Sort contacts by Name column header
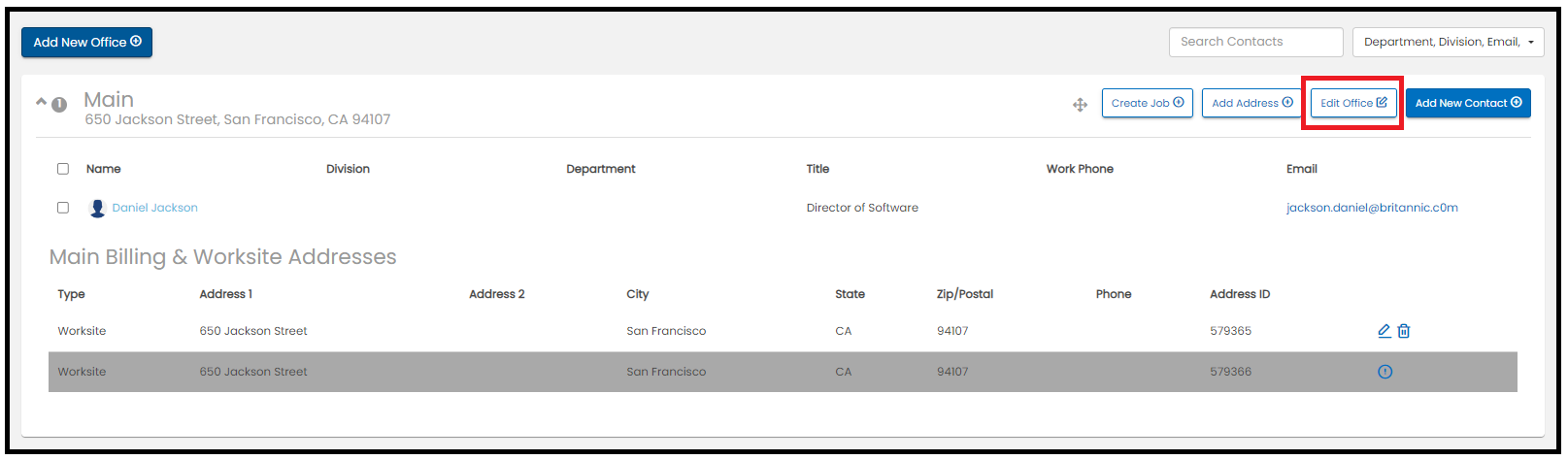This screenshot has width=1568, height=460. pos(104,169)
